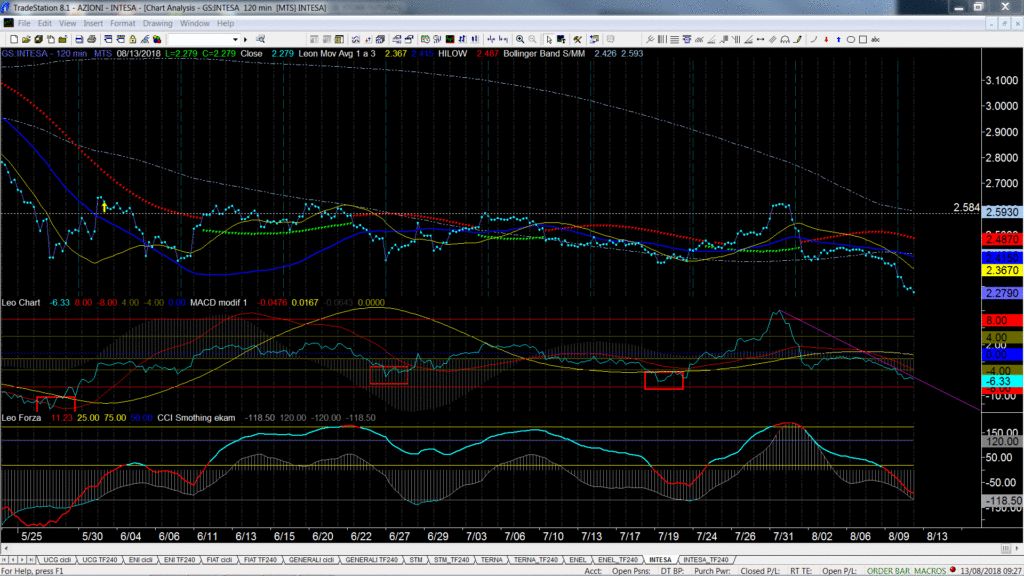Viewport: 1024px width, 576px height.
Task: Click the cyan -6.33 indicator marker
Action: (1002, 381)
